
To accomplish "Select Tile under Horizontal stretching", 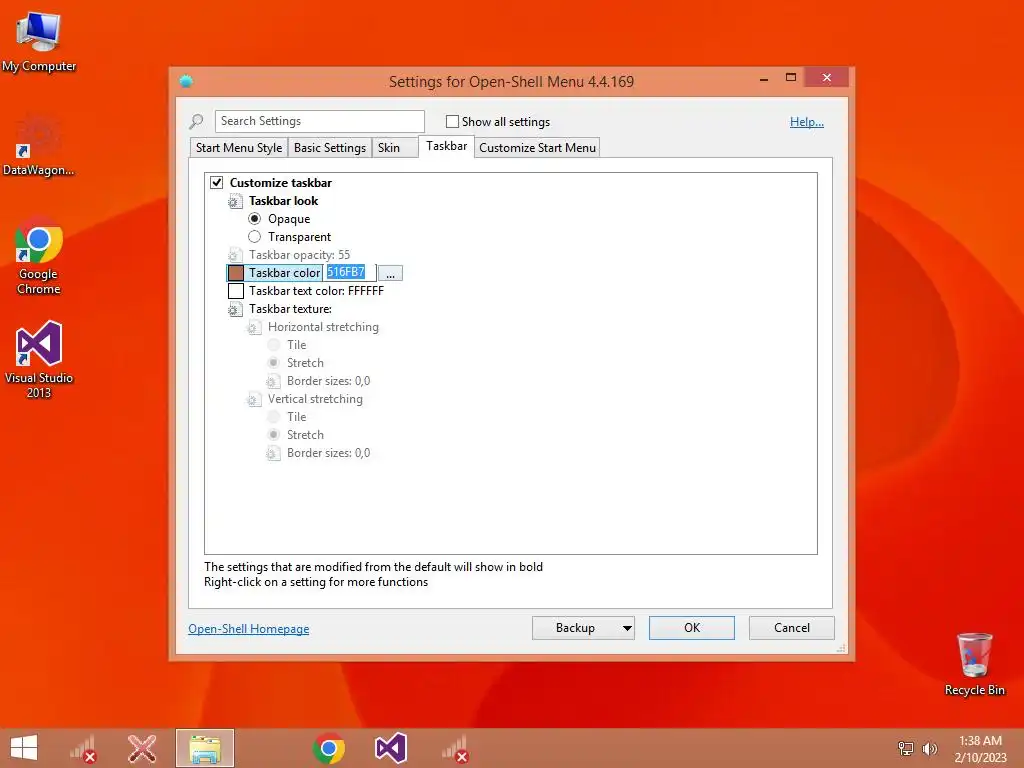I will pos(274,345).
